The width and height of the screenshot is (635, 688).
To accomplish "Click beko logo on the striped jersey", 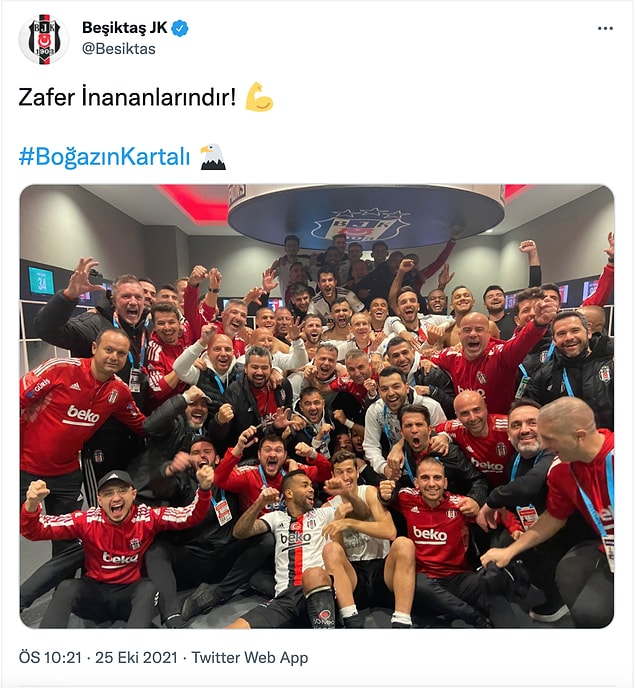I will 295,538.
